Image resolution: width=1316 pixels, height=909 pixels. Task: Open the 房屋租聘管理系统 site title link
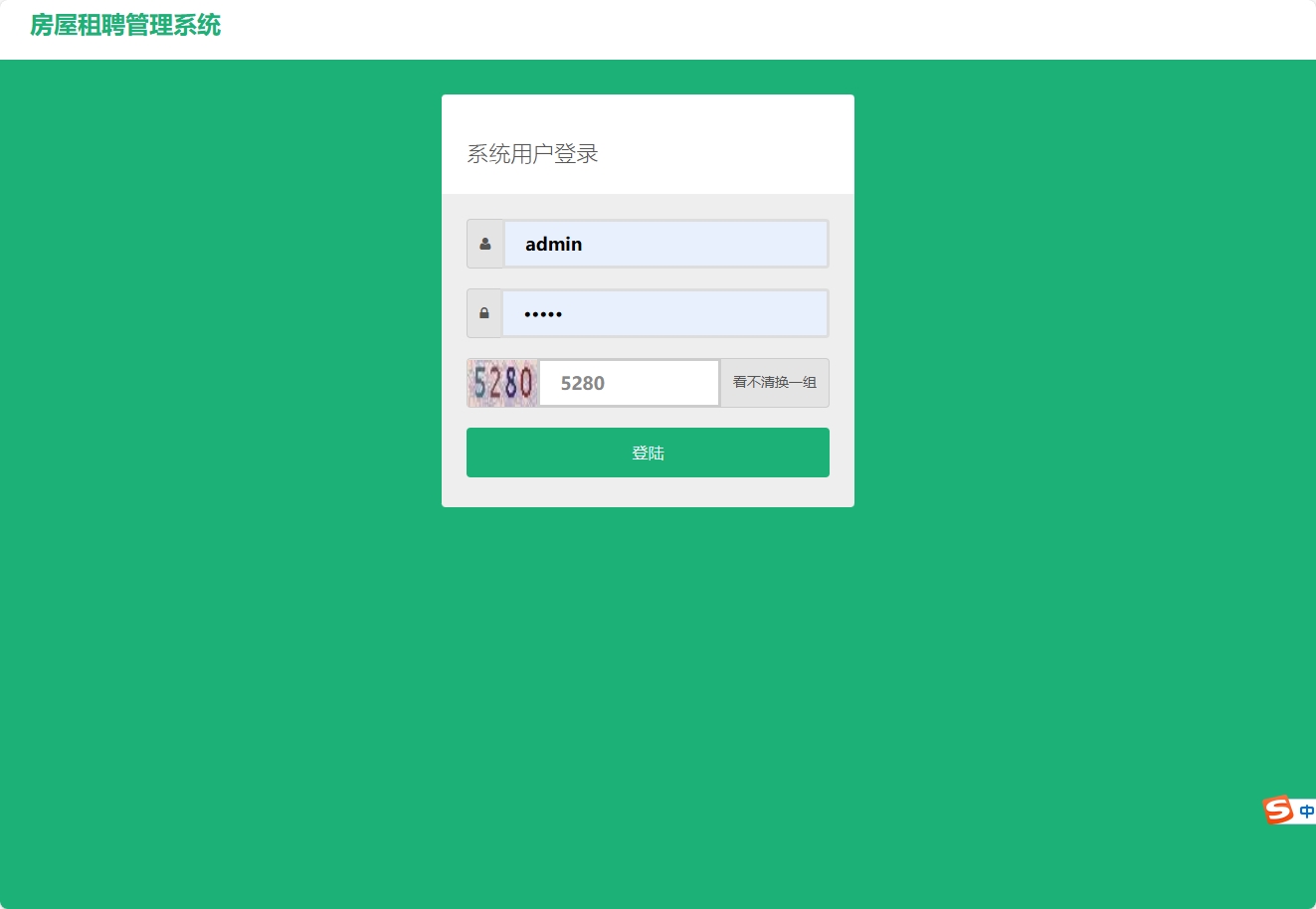[124, 24]
